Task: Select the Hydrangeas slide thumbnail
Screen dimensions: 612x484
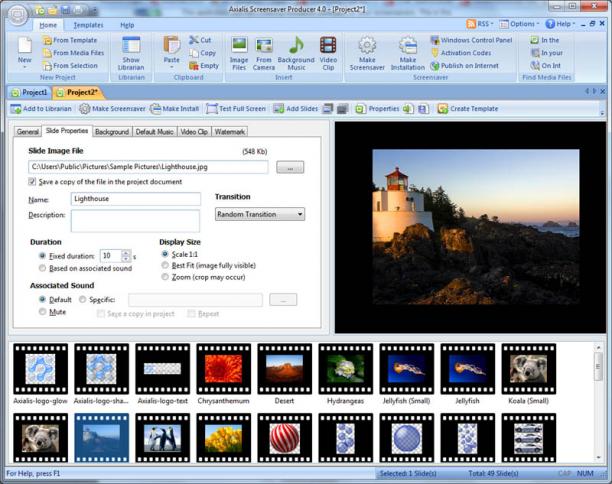Action: pyautogui.click(x=345, y=369)
